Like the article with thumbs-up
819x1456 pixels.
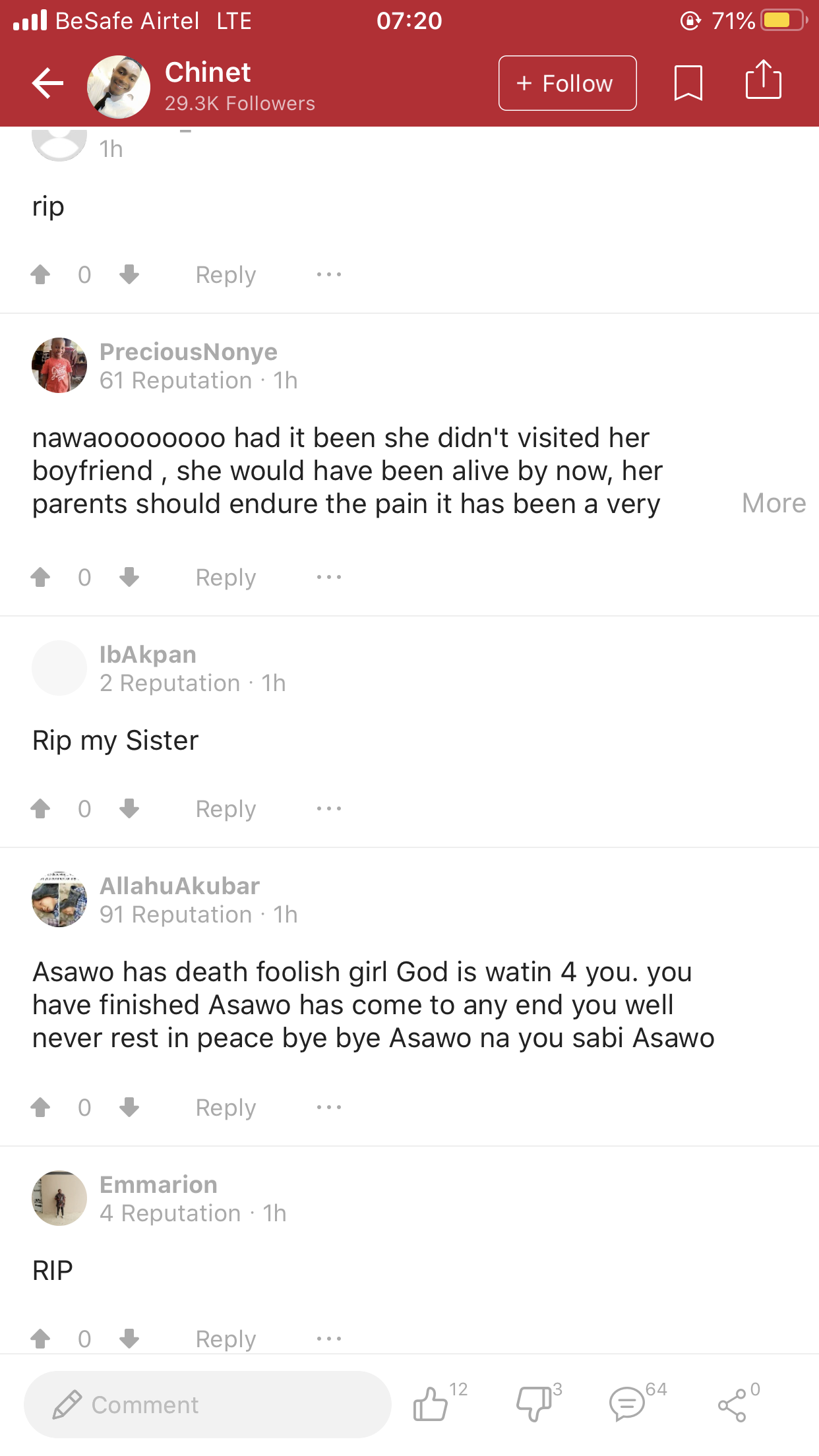pyautogui.click(x=431, y=1403)
